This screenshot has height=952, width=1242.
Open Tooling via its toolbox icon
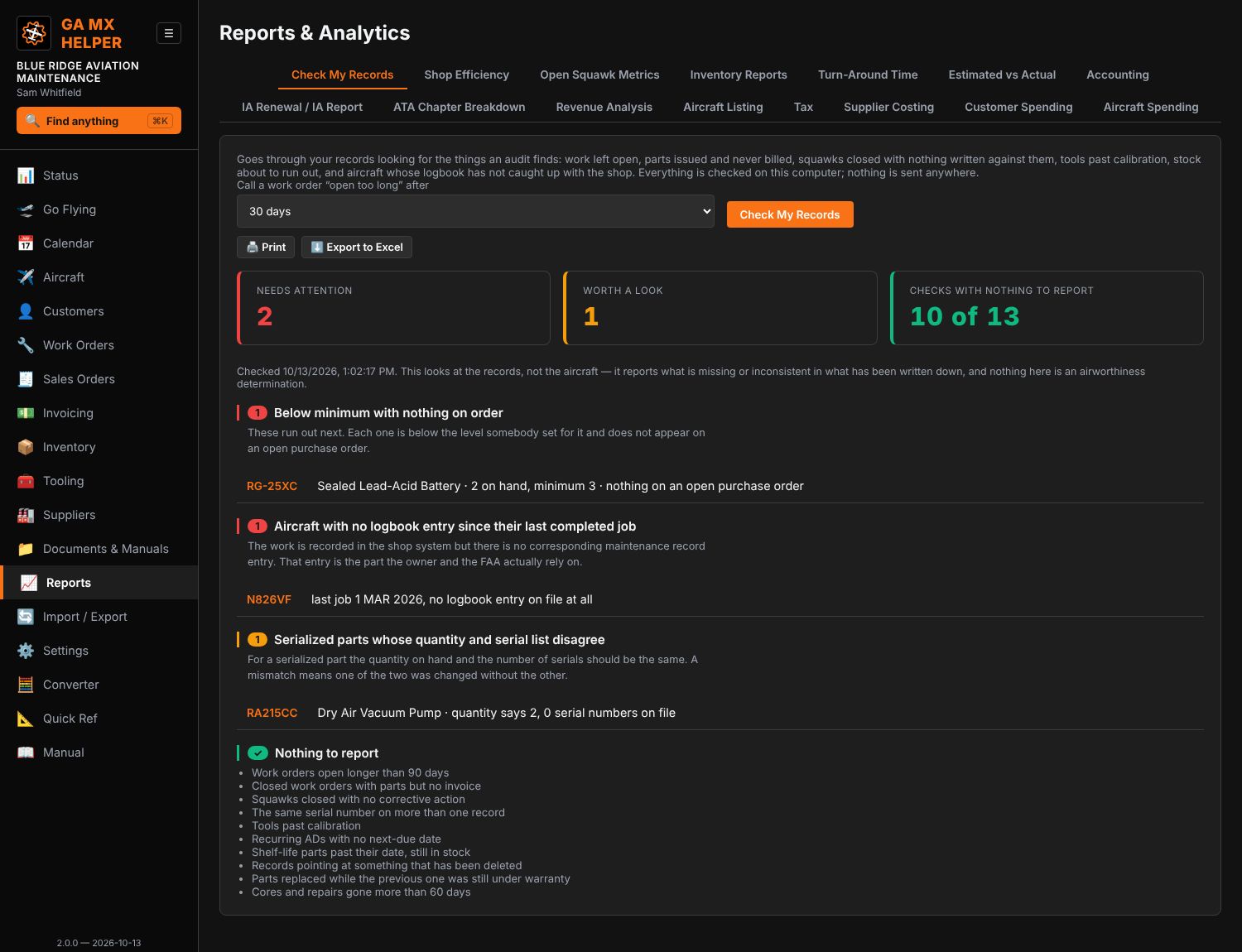click(26, 481)
